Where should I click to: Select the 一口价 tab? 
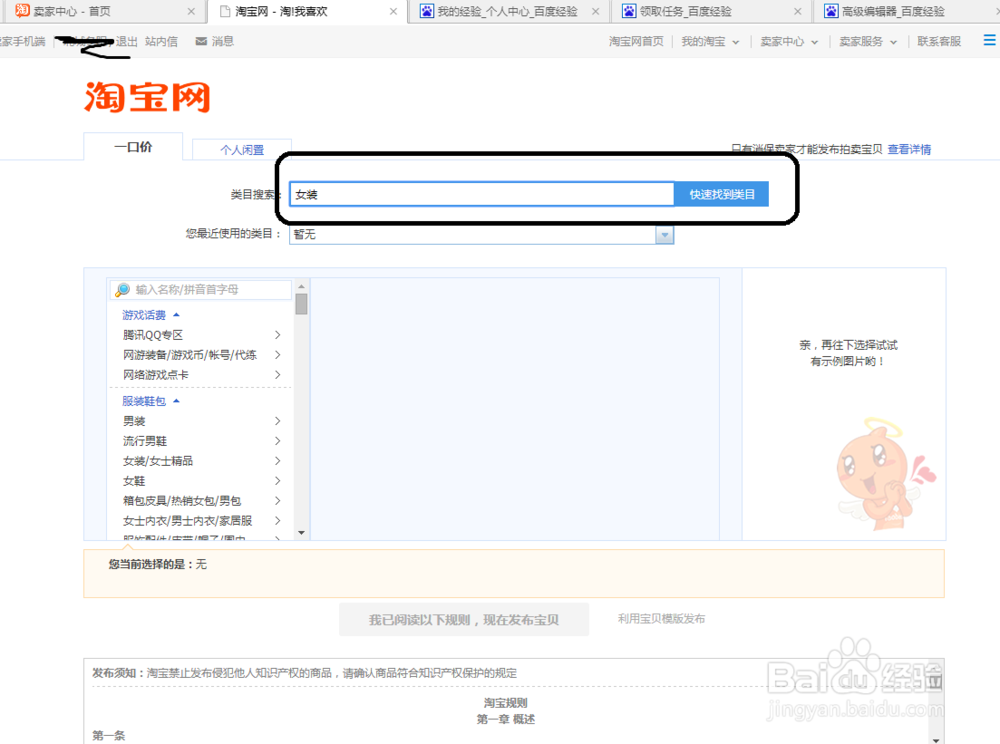(x=133, y=147)
